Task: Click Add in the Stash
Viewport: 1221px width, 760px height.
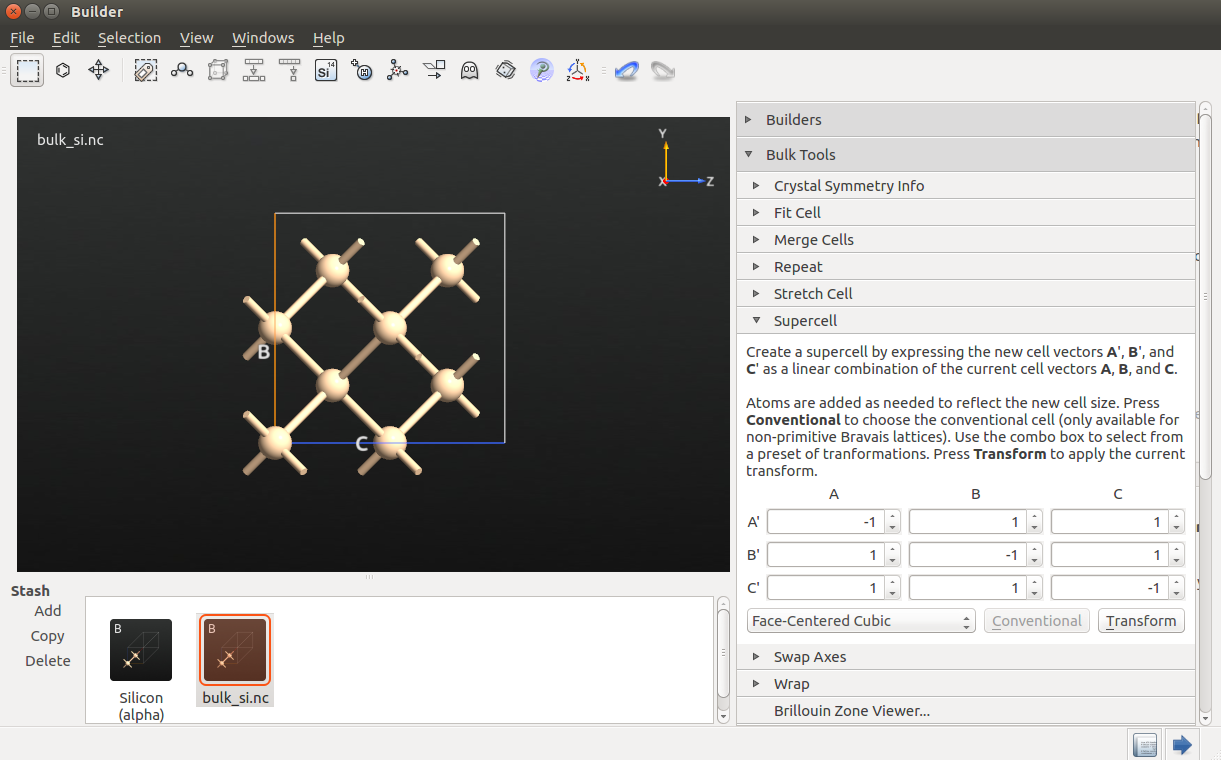Action: tap(48, 611)
